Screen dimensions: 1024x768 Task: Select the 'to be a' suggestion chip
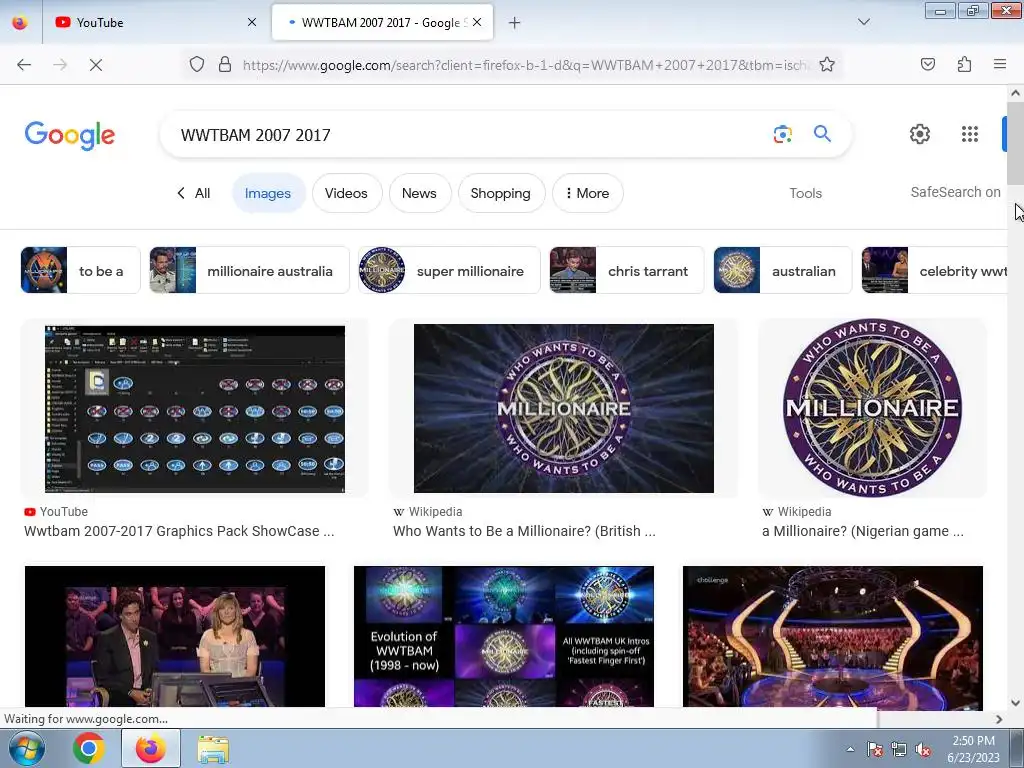pyautogui.click(x=80, y=270)
